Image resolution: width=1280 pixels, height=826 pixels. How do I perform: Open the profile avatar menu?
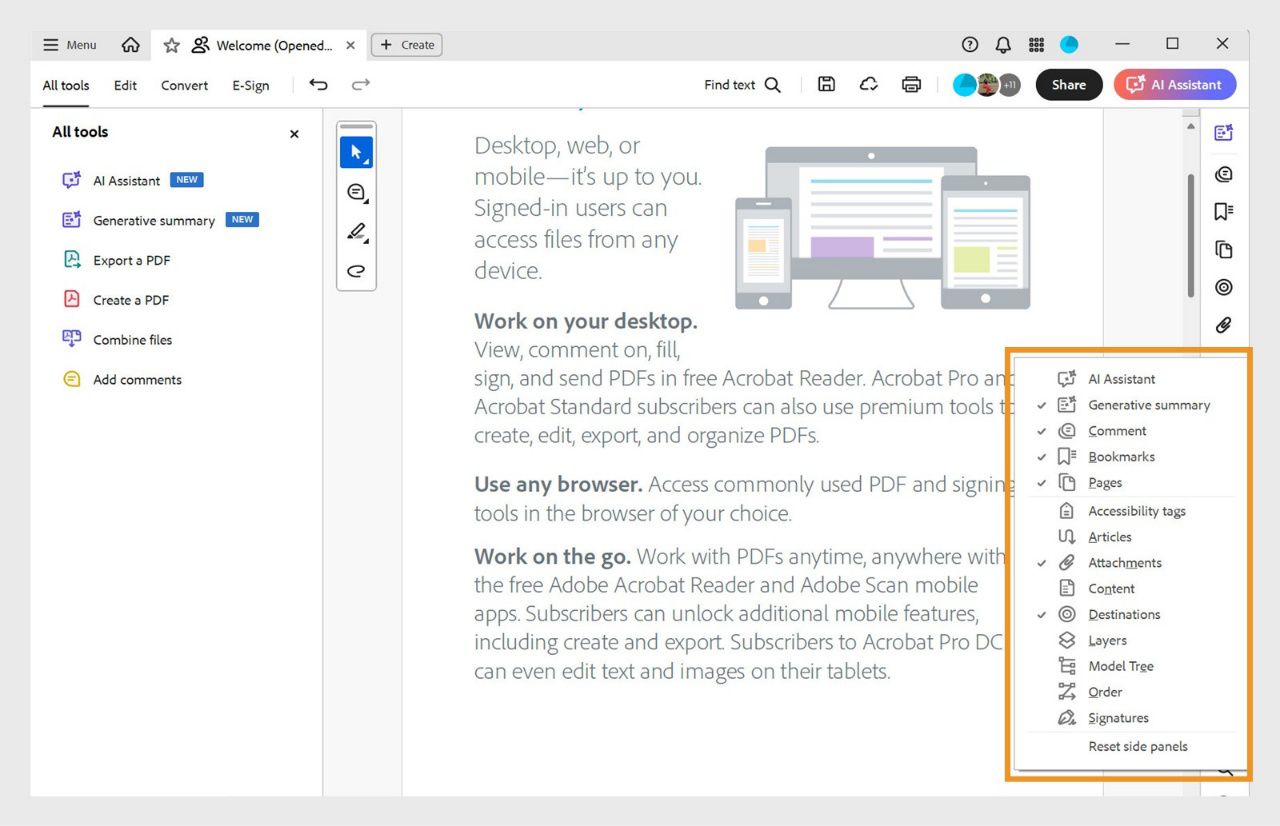point(1069,44)
